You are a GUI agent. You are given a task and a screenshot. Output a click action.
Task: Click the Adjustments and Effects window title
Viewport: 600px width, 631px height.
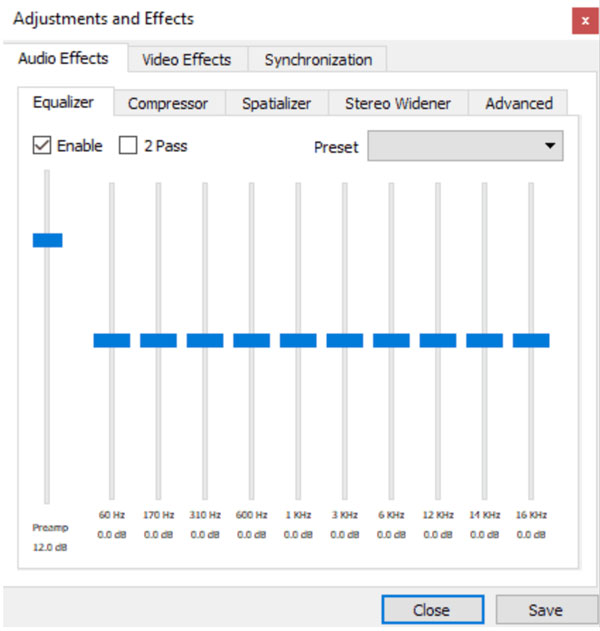click(x=103, y=19)
